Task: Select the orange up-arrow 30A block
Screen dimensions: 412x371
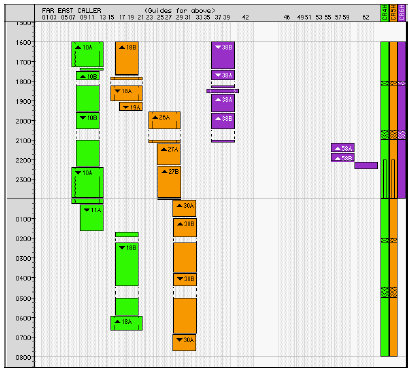Action: point(184,208)
